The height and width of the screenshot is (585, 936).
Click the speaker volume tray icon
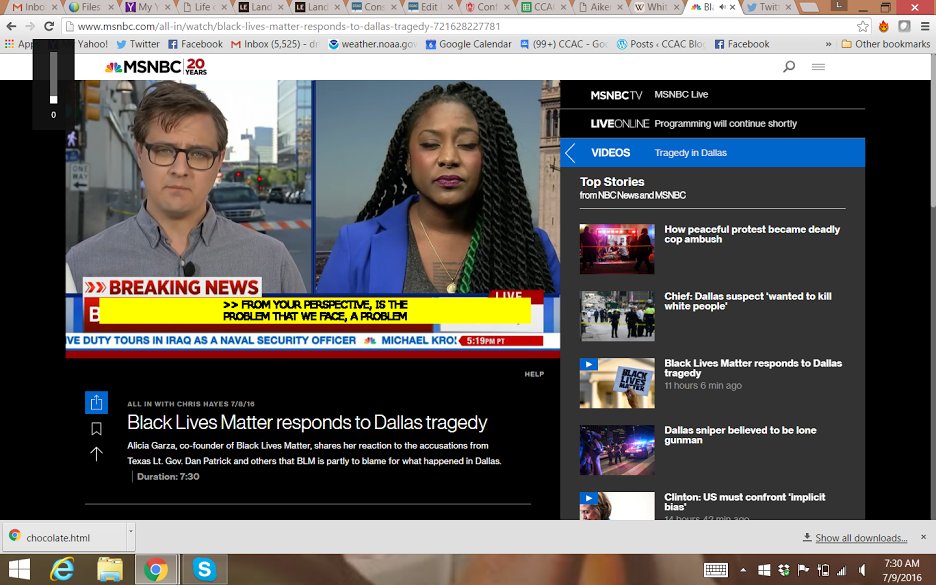point(861,570)
